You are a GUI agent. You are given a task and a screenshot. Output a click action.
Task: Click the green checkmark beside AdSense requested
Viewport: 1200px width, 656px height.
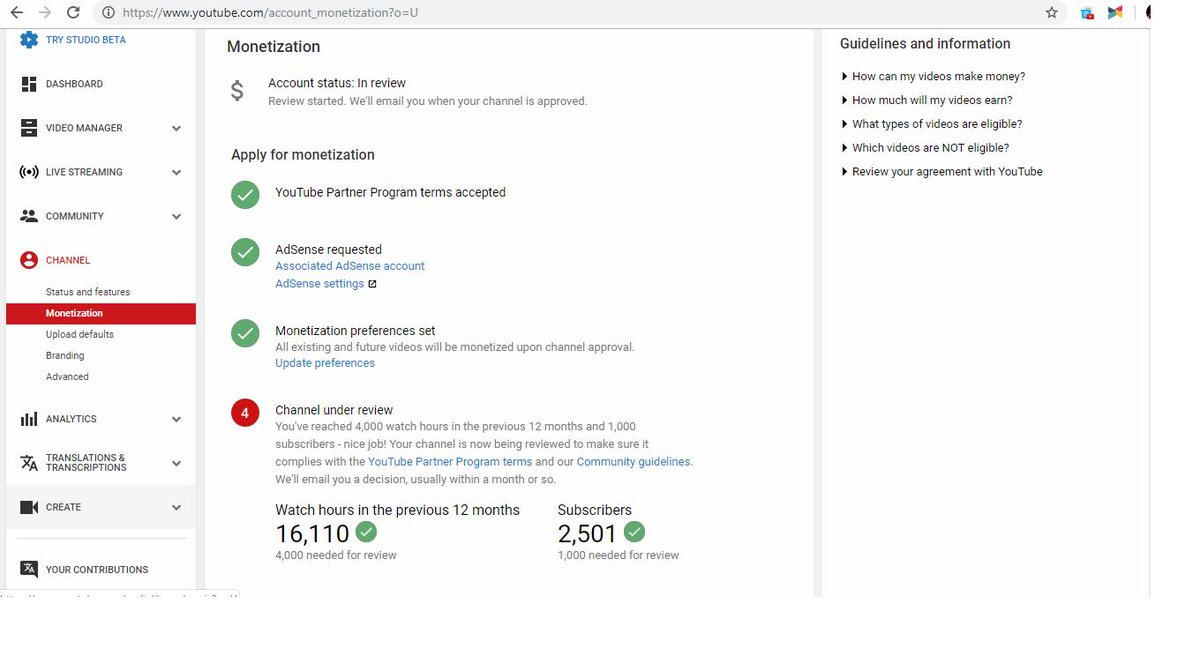[245, 252]
